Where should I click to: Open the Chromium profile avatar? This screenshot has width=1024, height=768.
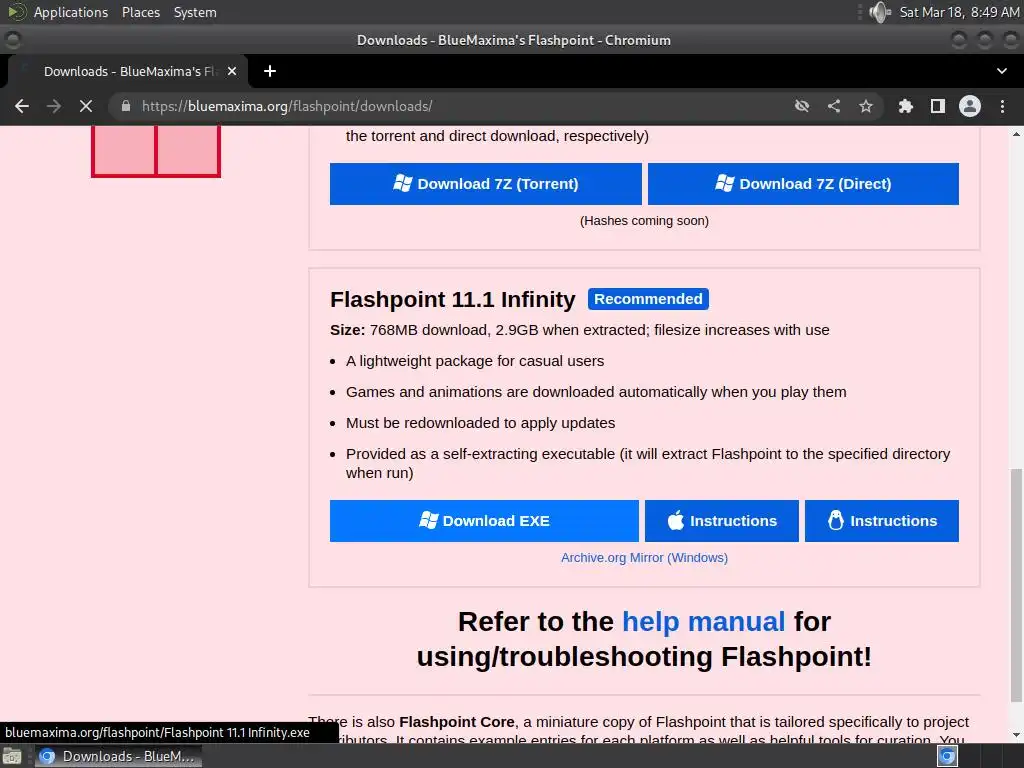click(970, 106)
